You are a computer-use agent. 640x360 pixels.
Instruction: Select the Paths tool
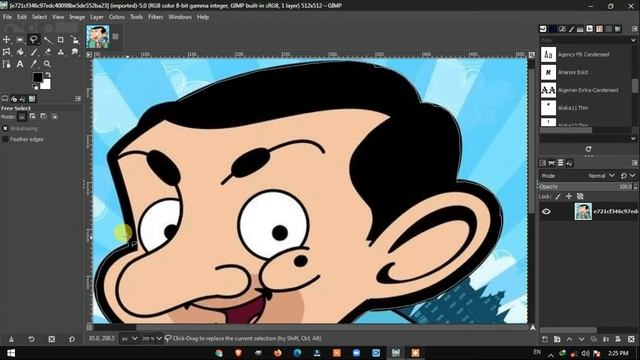click(x=7, y=64)
